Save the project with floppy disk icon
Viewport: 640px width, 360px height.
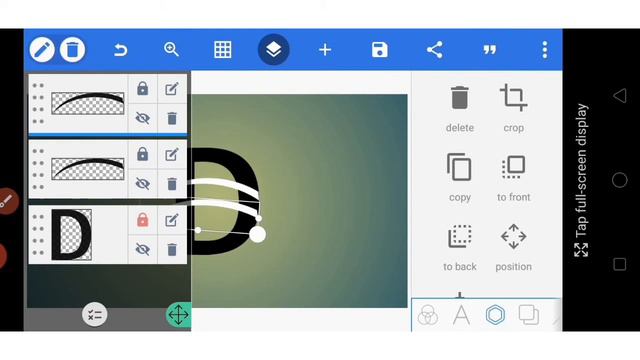(380, 50)
